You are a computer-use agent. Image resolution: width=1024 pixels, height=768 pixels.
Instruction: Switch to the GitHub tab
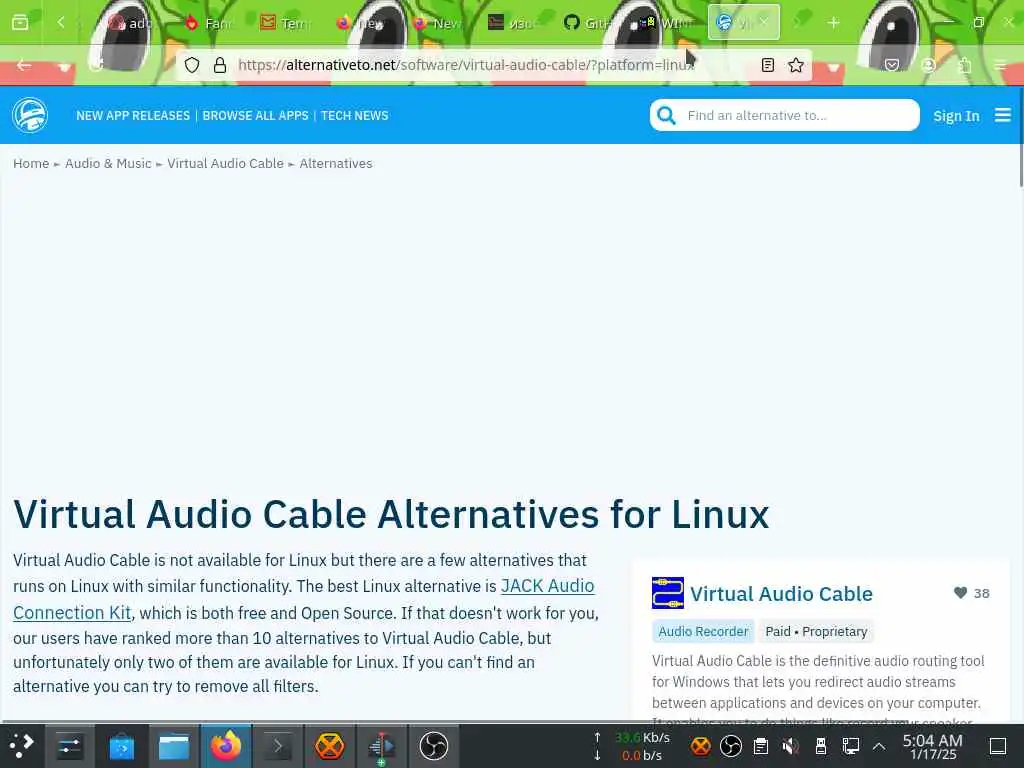pos(588,23)
